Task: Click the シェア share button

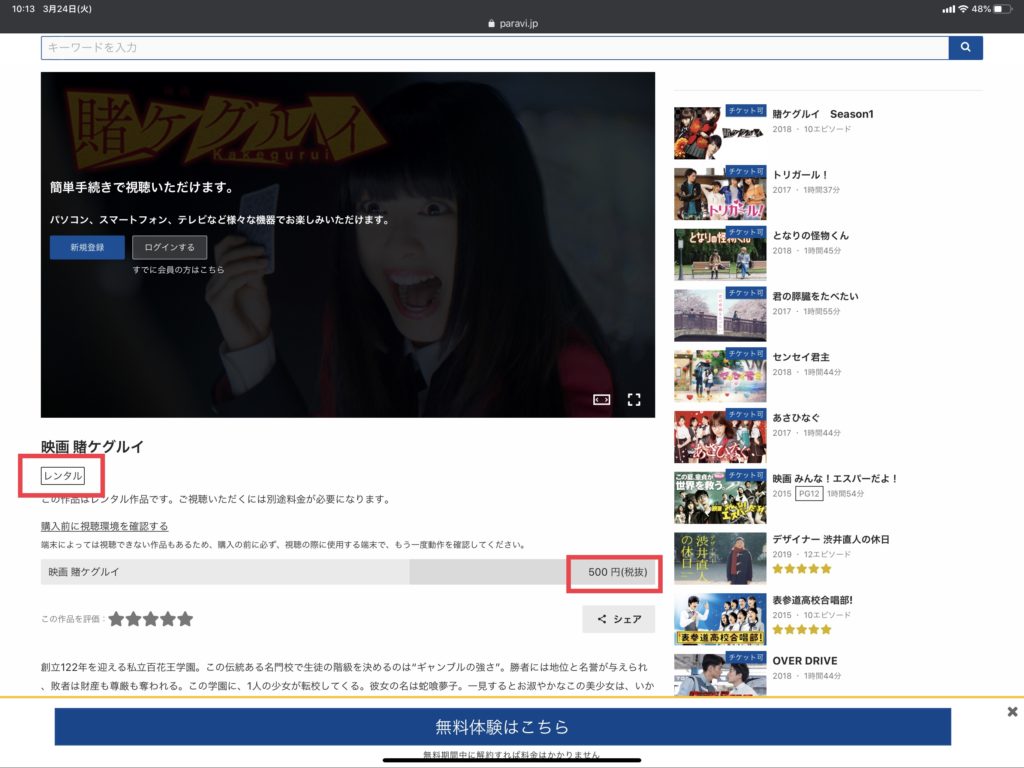Action: pos(618,619)
